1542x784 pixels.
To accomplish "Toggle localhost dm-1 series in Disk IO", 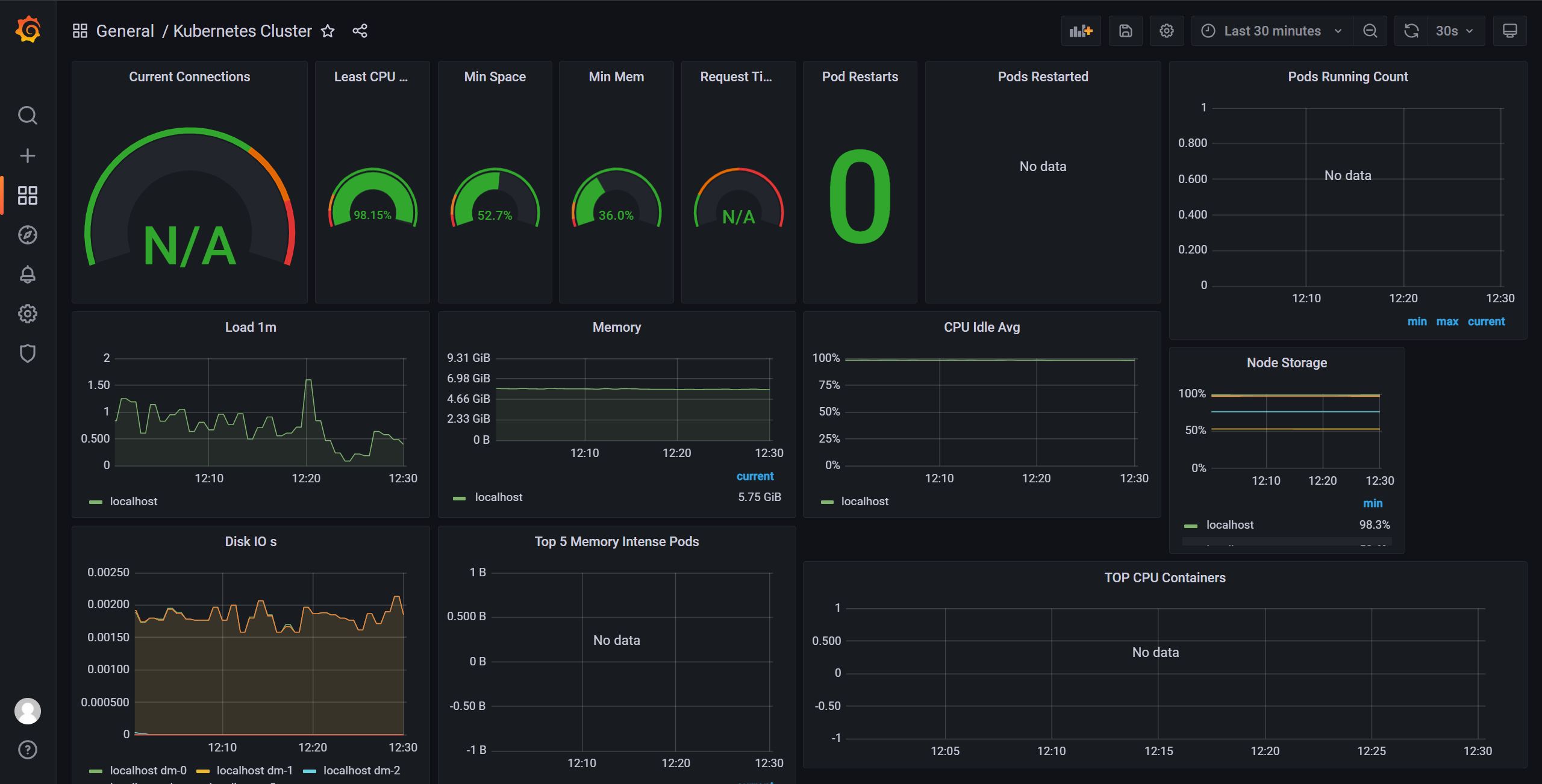I will pos(254,770).
